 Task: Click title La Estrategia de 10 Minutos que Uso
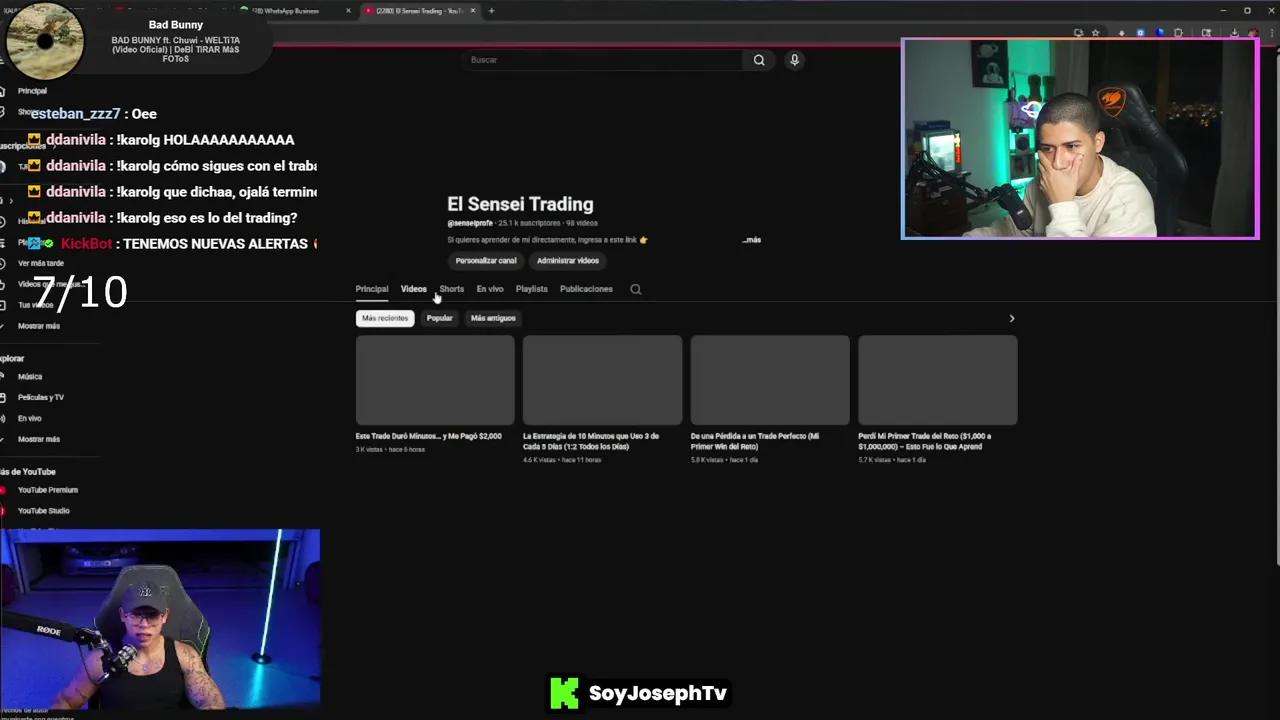tap(591, 441)
